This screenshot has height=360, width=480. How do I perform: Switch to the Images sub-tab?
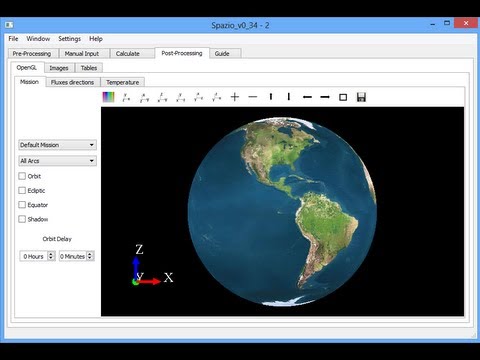click(x=59, y=68)
